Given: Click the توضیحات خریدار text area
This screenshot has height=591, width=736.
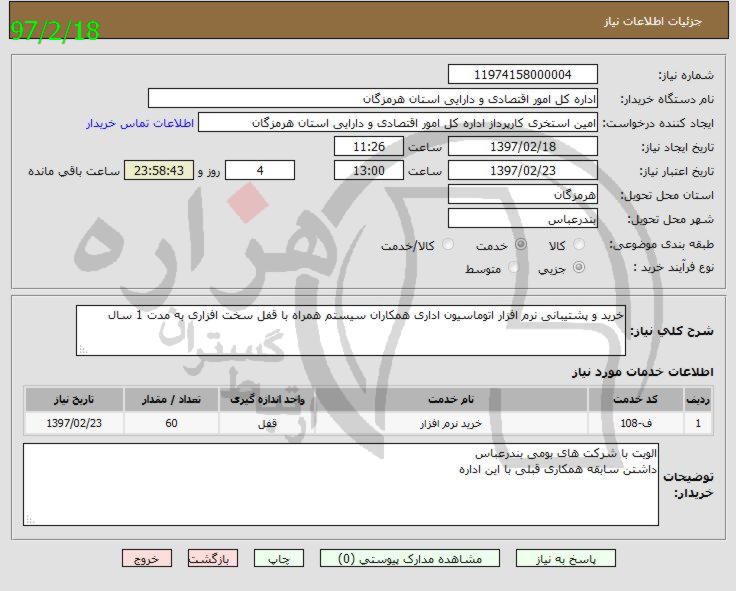Looking at the screenshot, I should point(341,484).
